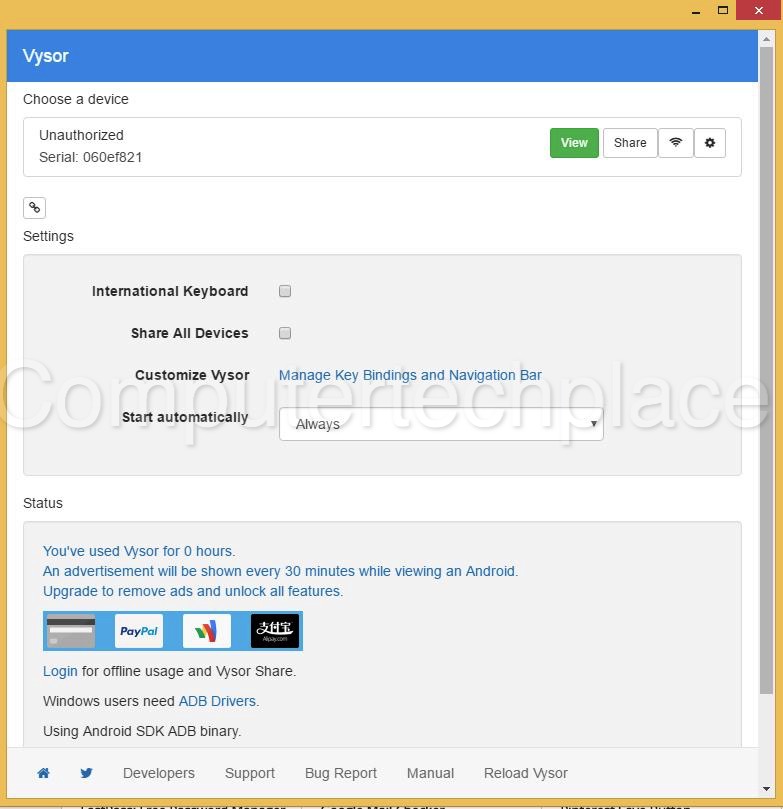Screen dimensions: 783x809
Task: Open wireless connection for the device
Action: tap(676, 143)
